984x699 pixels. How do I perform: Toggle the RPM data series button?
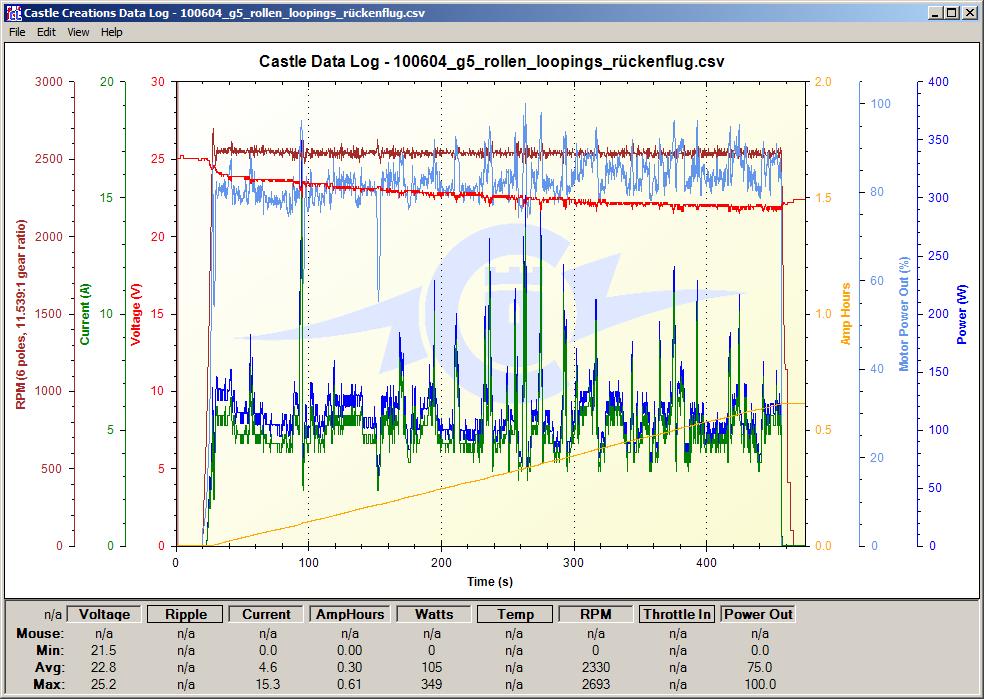596,614
